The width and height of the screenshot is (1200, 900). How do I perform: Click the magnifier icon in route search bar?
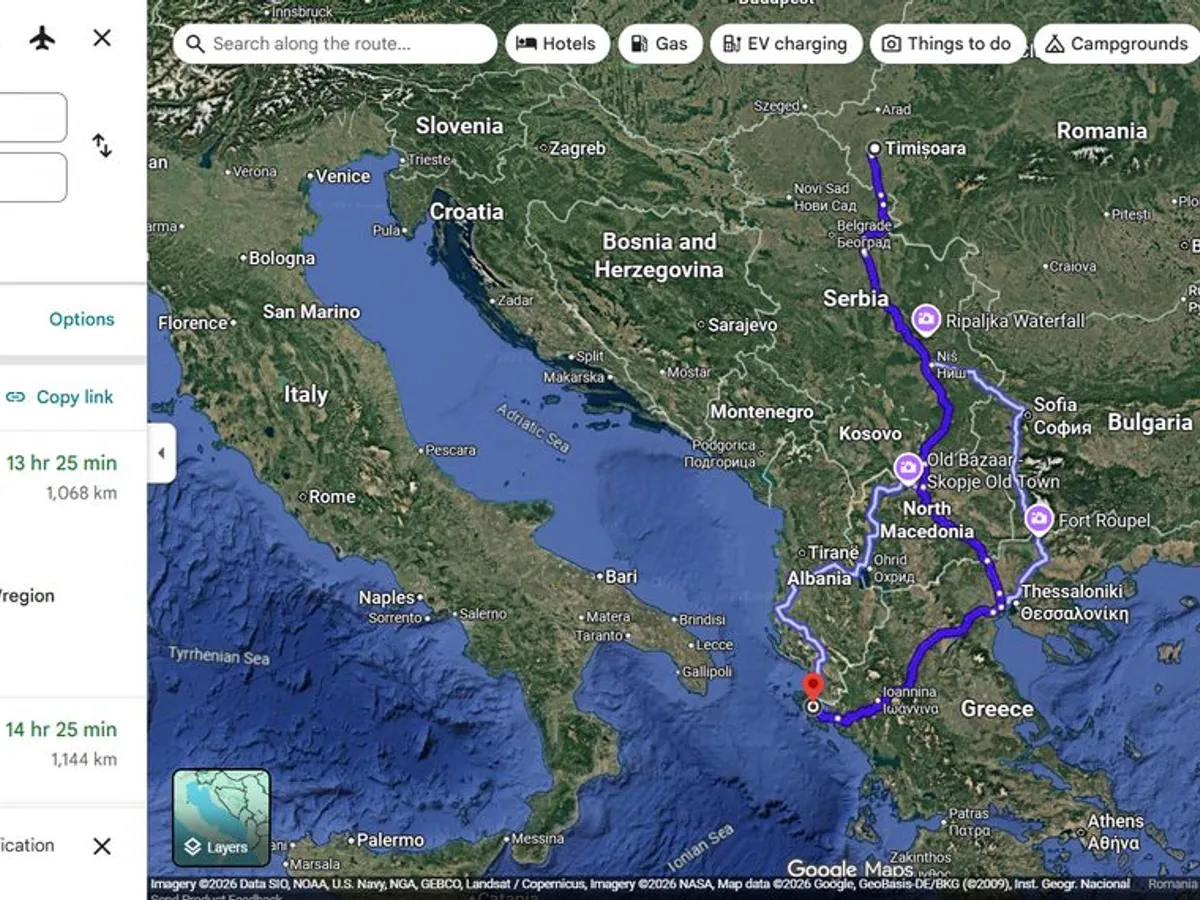[194, 44]
